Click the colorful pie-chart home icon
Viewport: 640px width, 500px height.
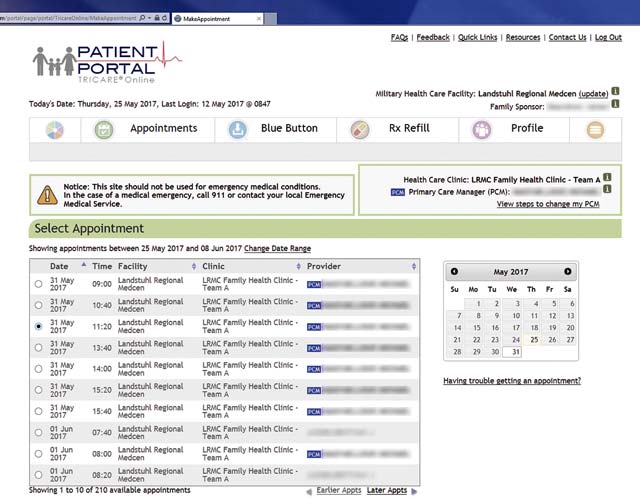coord(55,129)
